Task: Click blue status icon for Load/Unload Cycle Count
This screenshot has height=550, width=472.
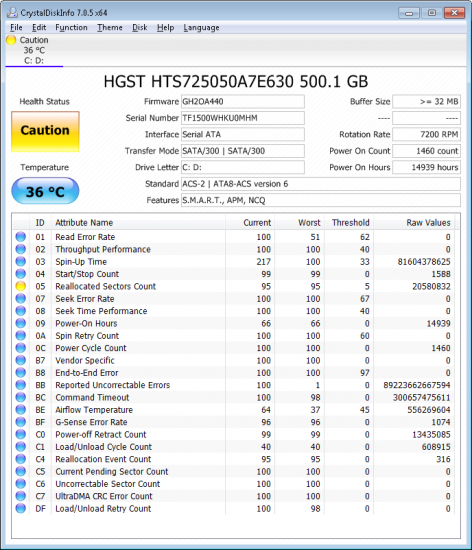Action: coord(21,447)
